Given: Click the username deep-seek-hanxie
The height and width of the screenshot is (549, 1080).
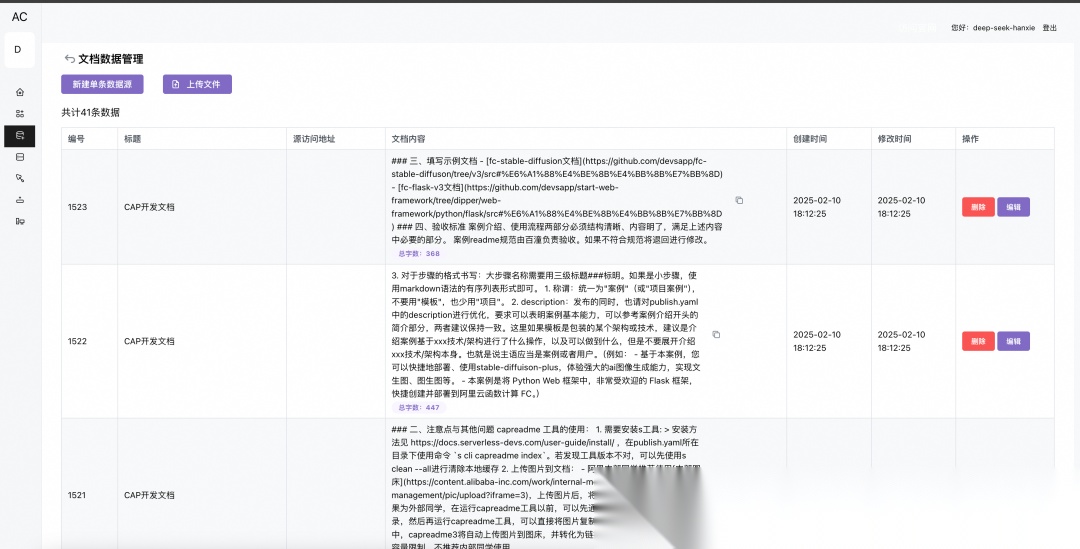Looking at the screenshot, I should [x=1004, y=28].
